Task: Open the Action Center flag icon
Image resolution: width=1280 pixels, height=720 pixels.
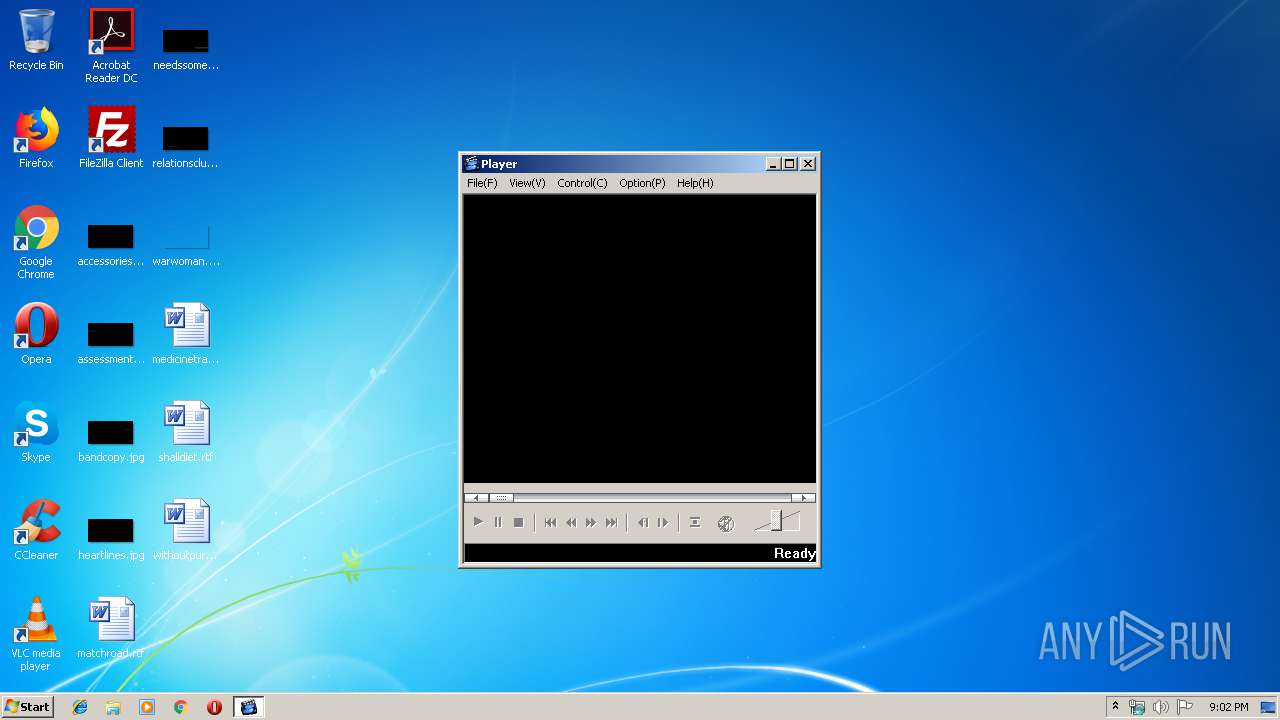Action: tap(1185, 707)
